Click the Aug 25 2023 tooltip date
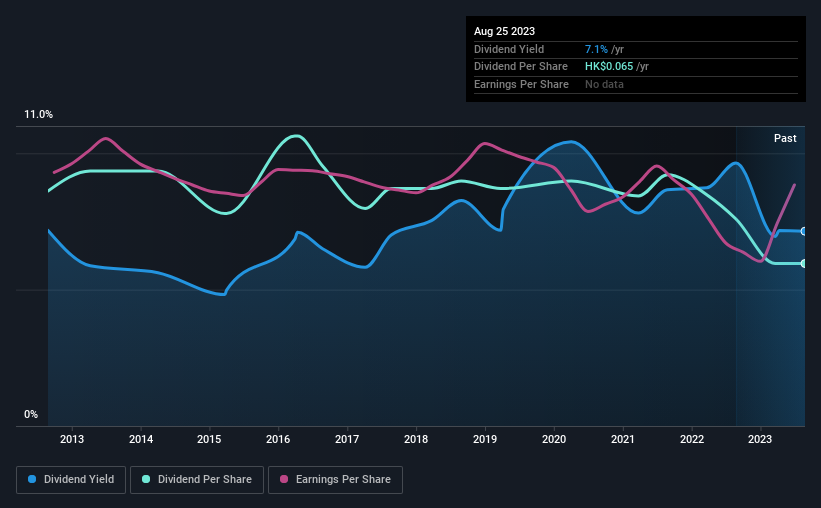 coord(504,31)
